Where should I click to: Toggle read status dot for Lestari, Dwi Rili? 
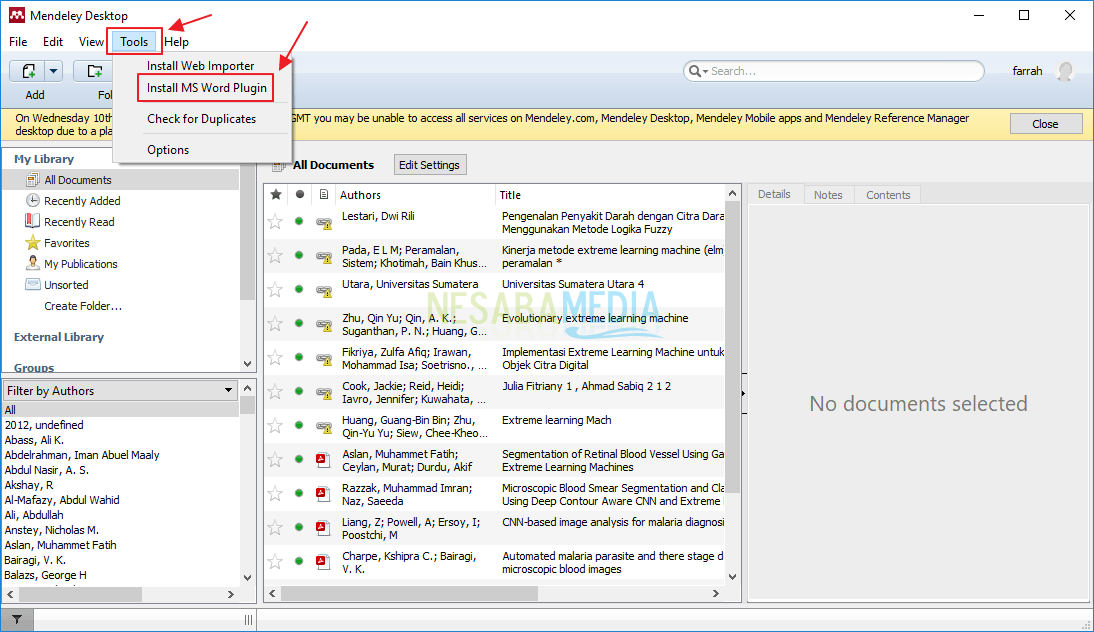pos(299,221)
